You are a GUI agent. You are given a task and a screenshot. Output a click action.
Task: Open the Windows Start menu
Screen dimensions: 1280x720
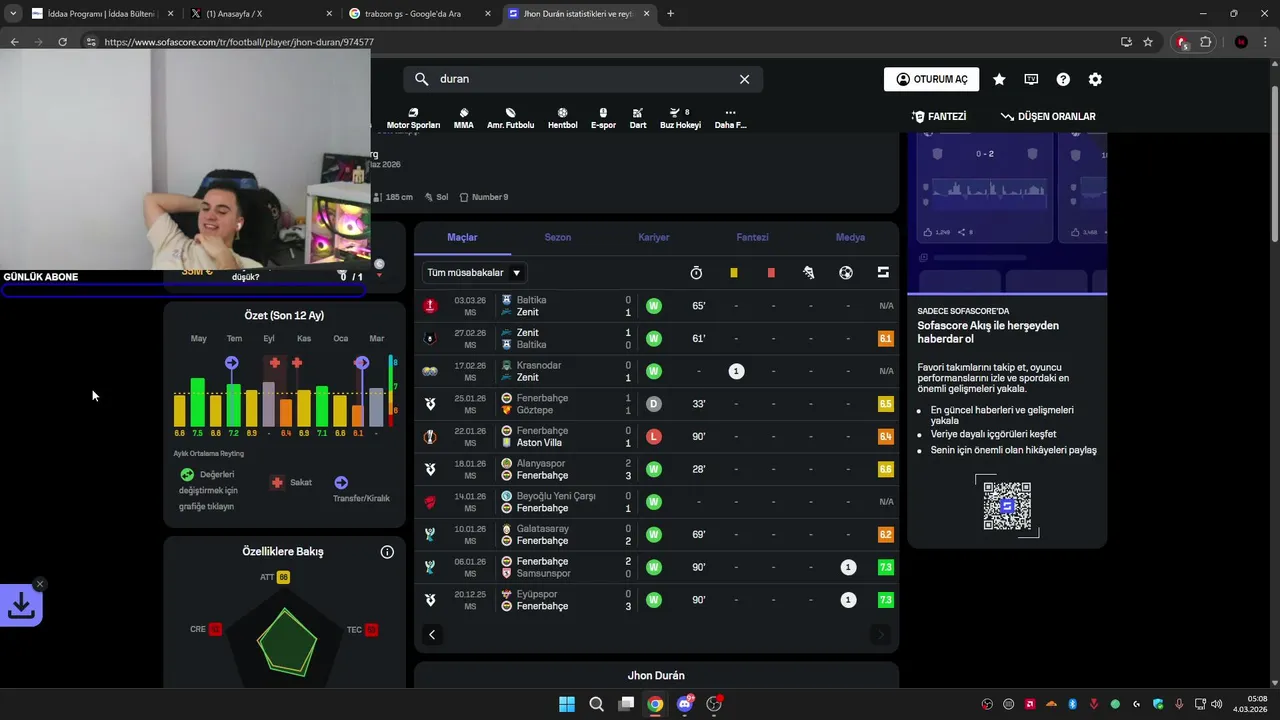tap(567, 704)
